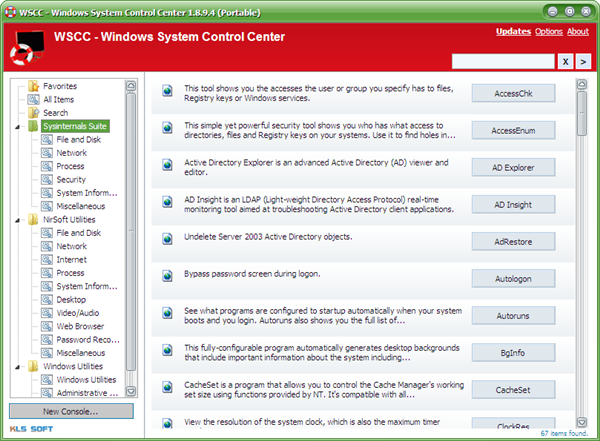Image resolution: width=600 pixels, height=441 pixels.
Task: Select Process under Sysinternals Suite
Action: [x=70, y=166]
